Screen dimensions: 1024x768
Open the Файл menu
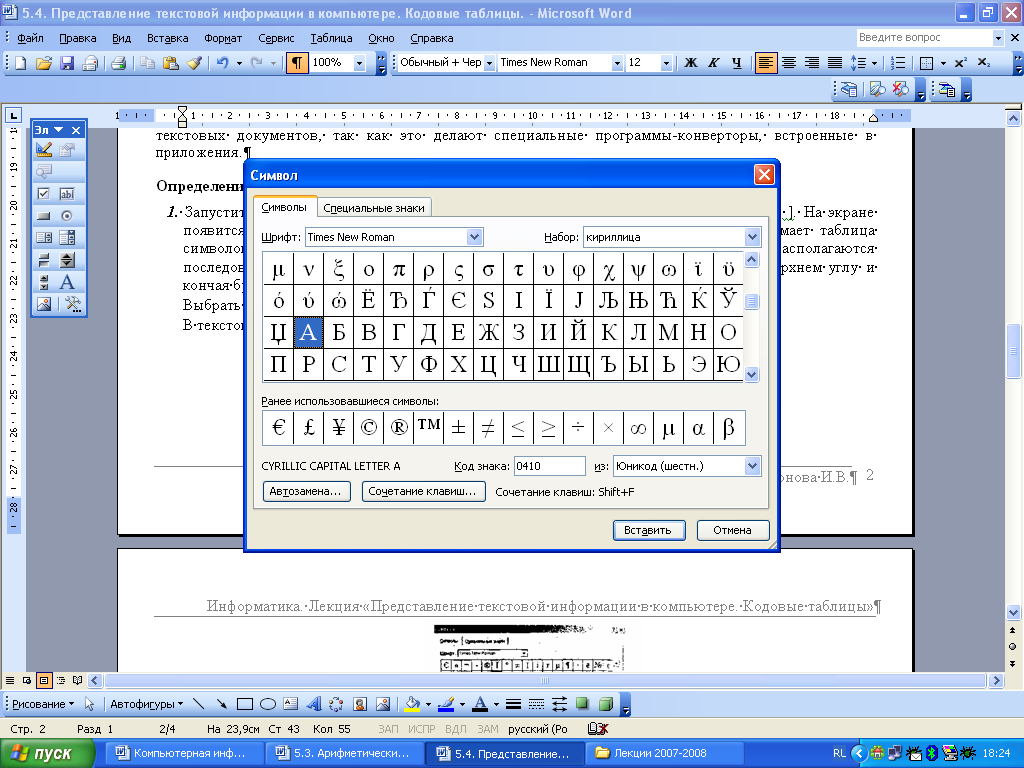click(30, 38)
